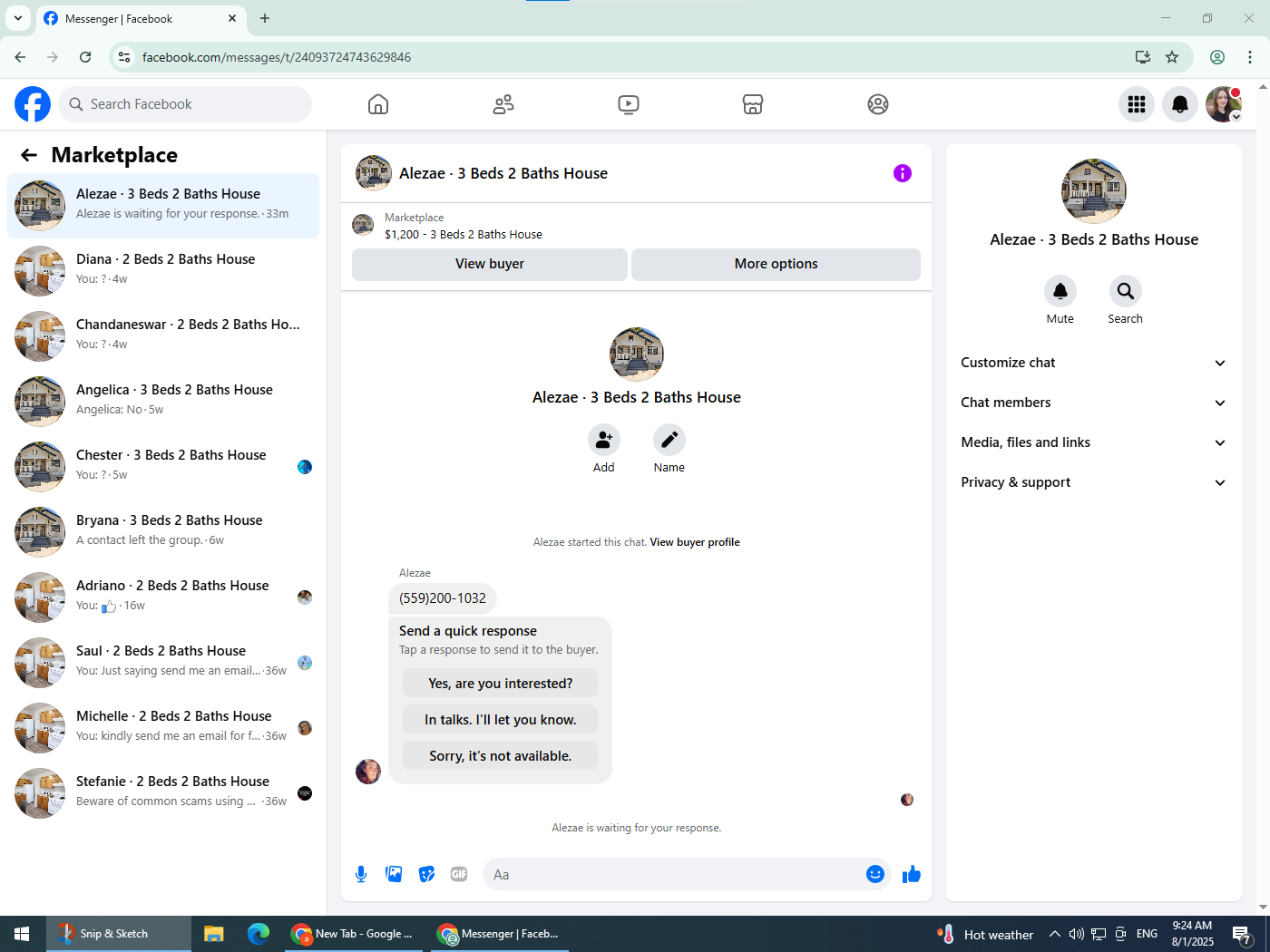The image size is (1270, 952).
Task: Open Michelle 2 Beds 2 Baths conversation
Action: tap(163, 728)
